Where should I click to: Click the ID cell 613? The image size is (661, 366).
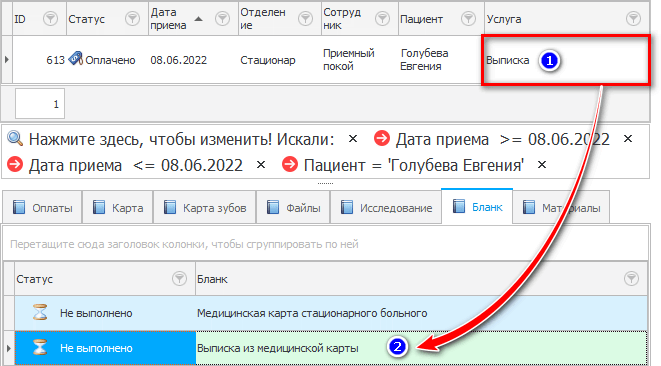click(39, 59)
